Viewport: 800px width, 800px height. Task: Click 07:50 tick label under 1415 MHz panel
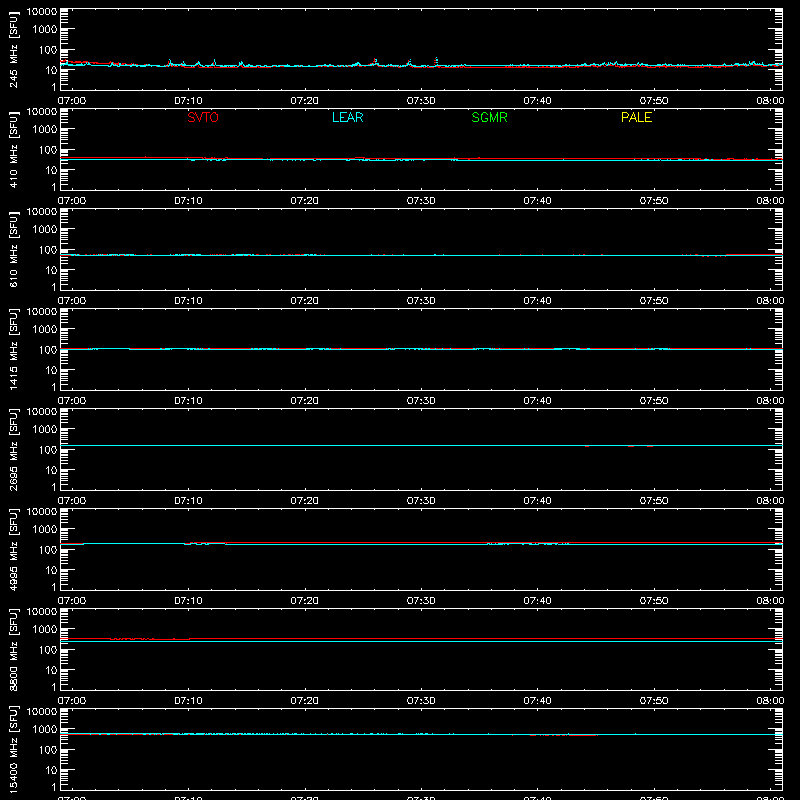(x=654, y=401)
